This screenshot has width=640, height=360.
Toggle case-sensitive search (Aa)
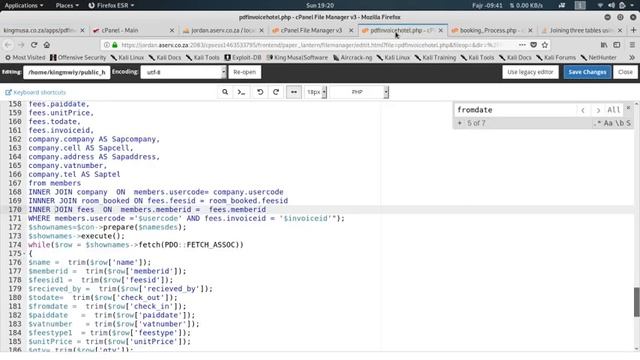click(x=608, y=123)
